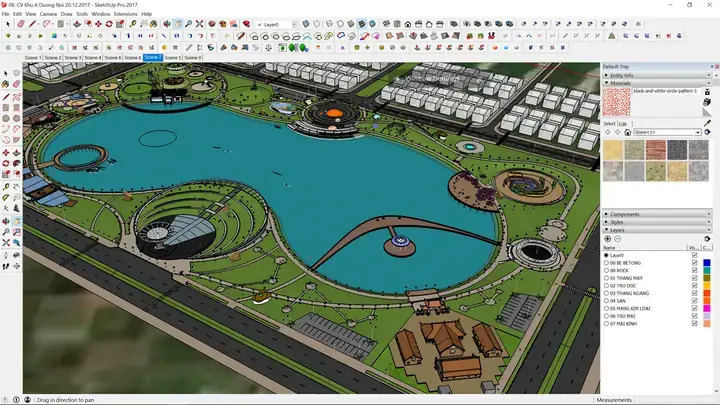This screenshot has width=720, height=405.
Task: Toggle visibility checkbox for 00 BE BETONG
Action: [694, 263]
